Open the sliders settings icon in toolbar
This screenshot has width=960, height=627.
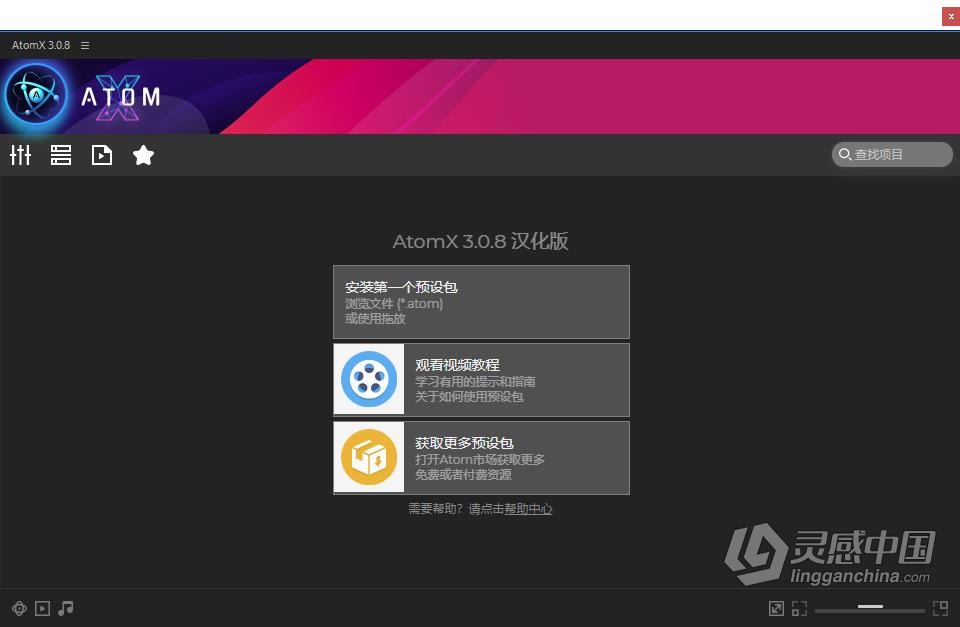20,155
